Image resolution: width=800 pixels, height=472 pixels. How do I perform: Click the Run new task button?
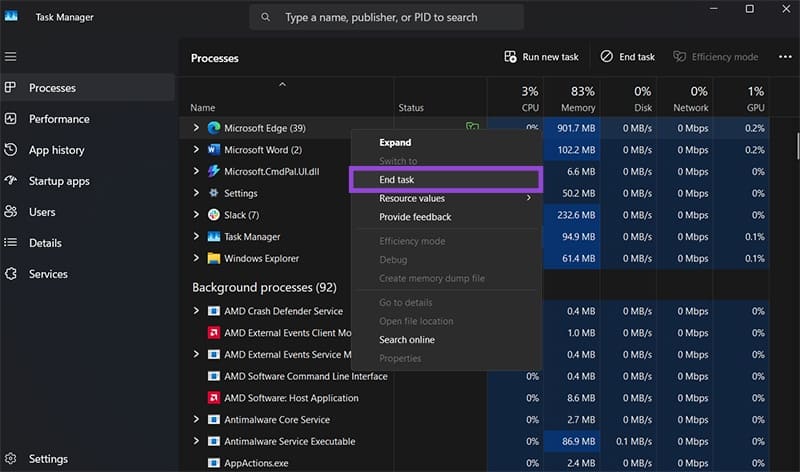541,57
